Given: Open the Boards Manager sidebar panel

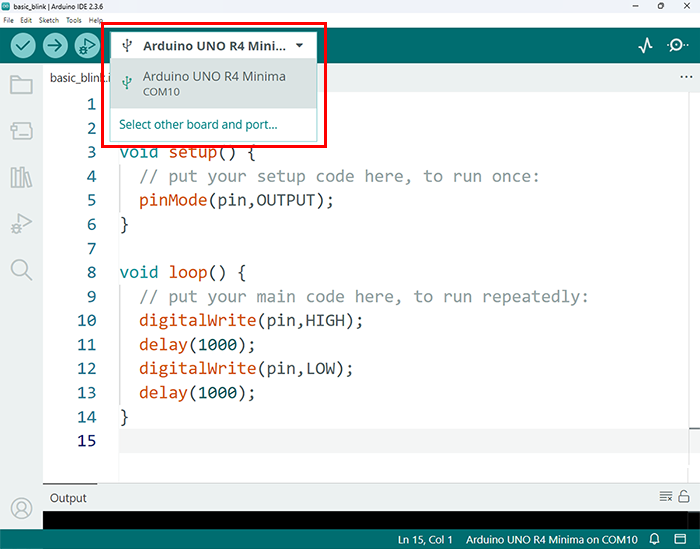Looking at the screenshot, I should (x=21, y=131).
